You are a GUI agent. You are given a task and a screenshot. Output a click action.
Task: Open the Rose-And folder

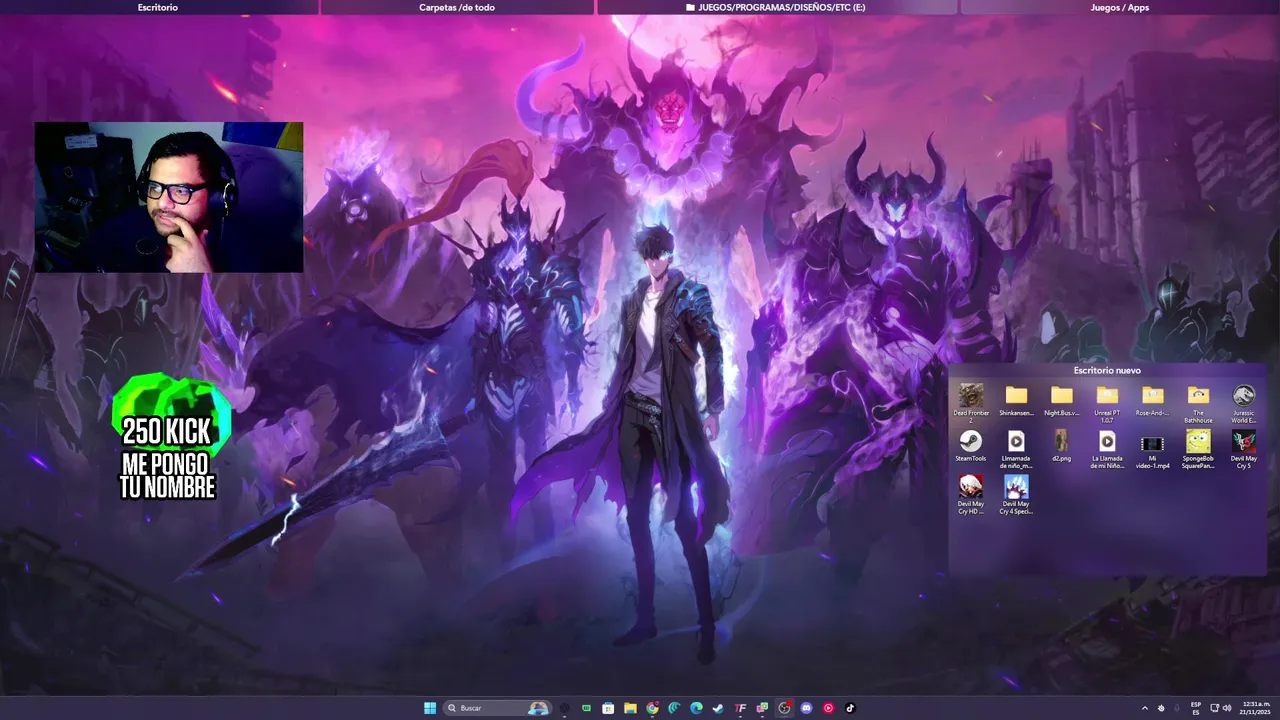tap(1152, 400)
